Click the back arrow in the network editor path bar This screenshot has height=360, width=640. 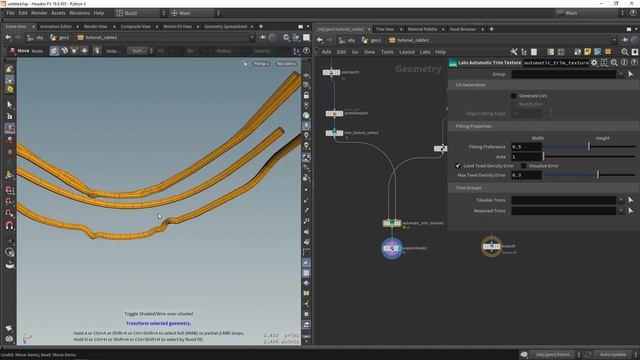[320, 40]
